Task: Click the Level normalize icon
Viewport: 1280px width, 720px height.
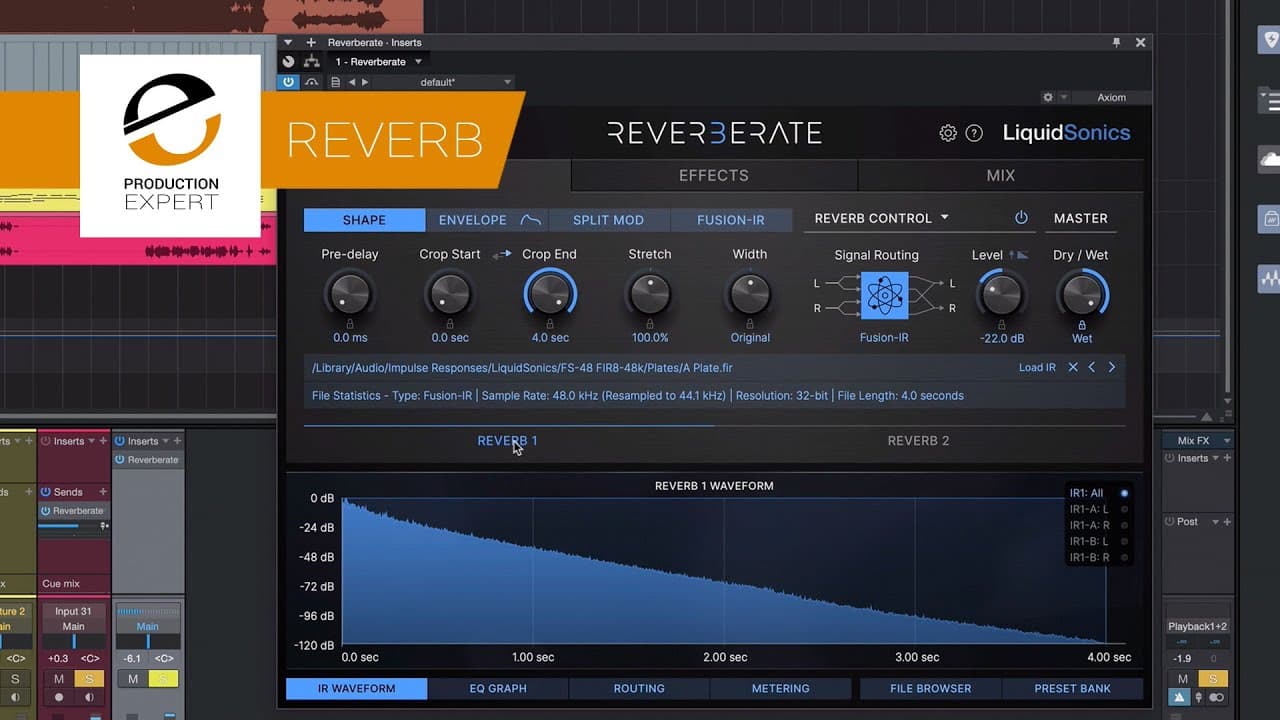Action: (1019, 255)
